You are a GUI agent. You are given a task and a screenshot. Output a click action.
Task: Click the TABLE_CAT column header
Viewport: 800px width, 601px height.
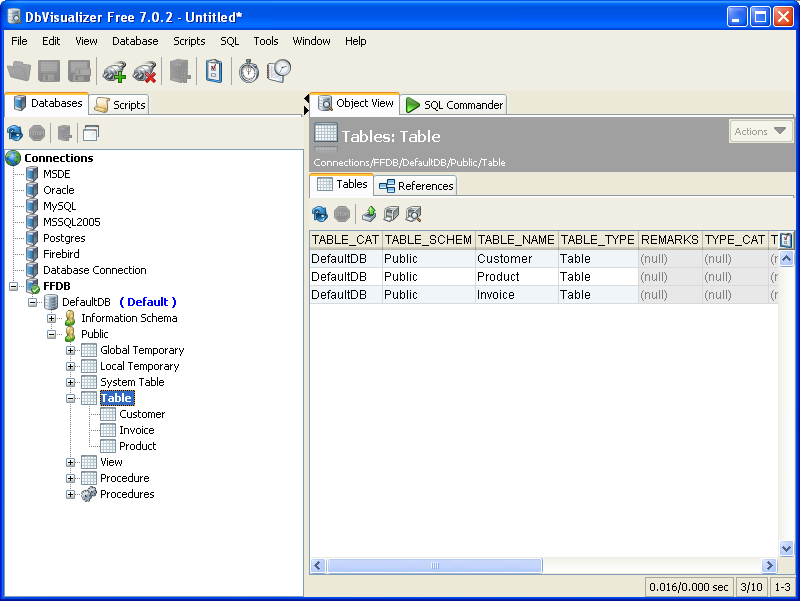point(345,240)
